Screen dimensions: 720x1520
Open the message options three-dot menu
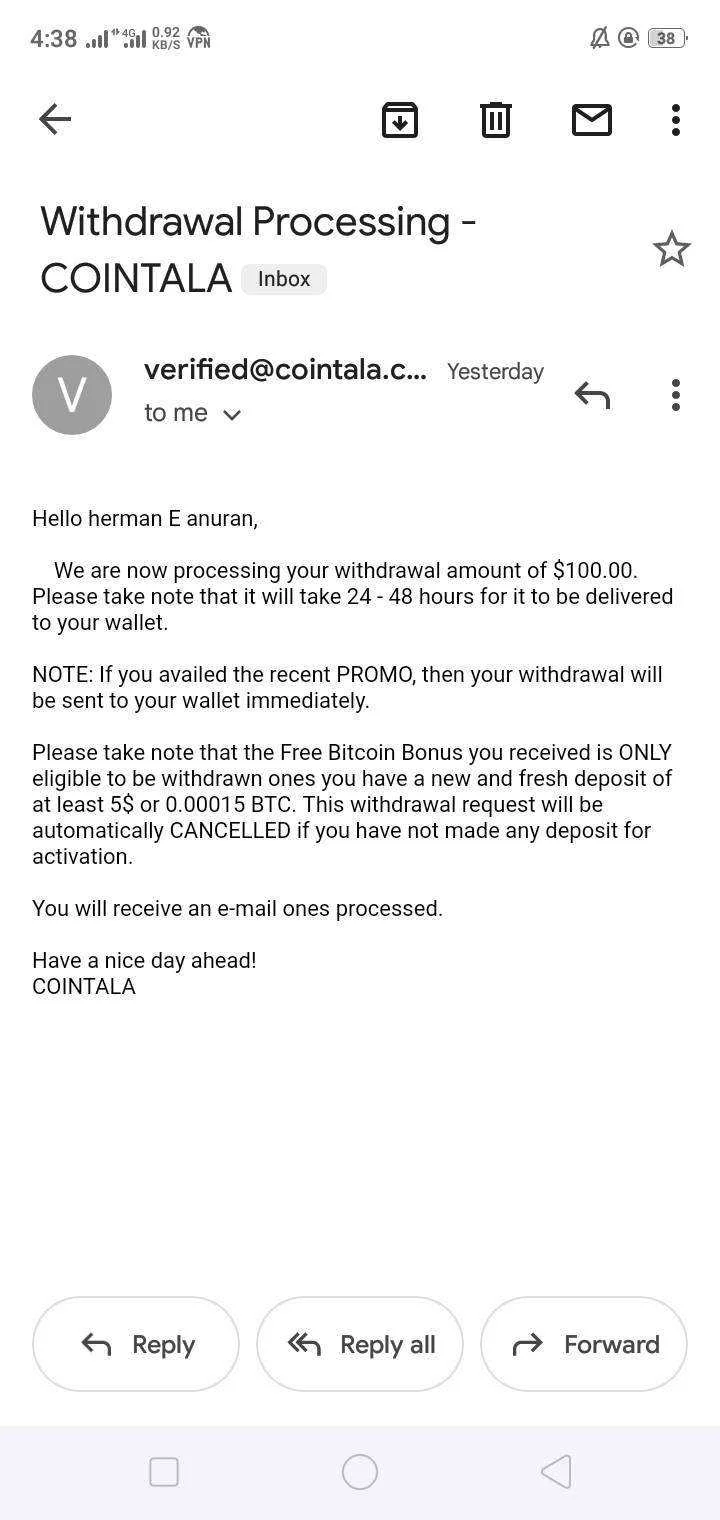[x=676, y=395]
